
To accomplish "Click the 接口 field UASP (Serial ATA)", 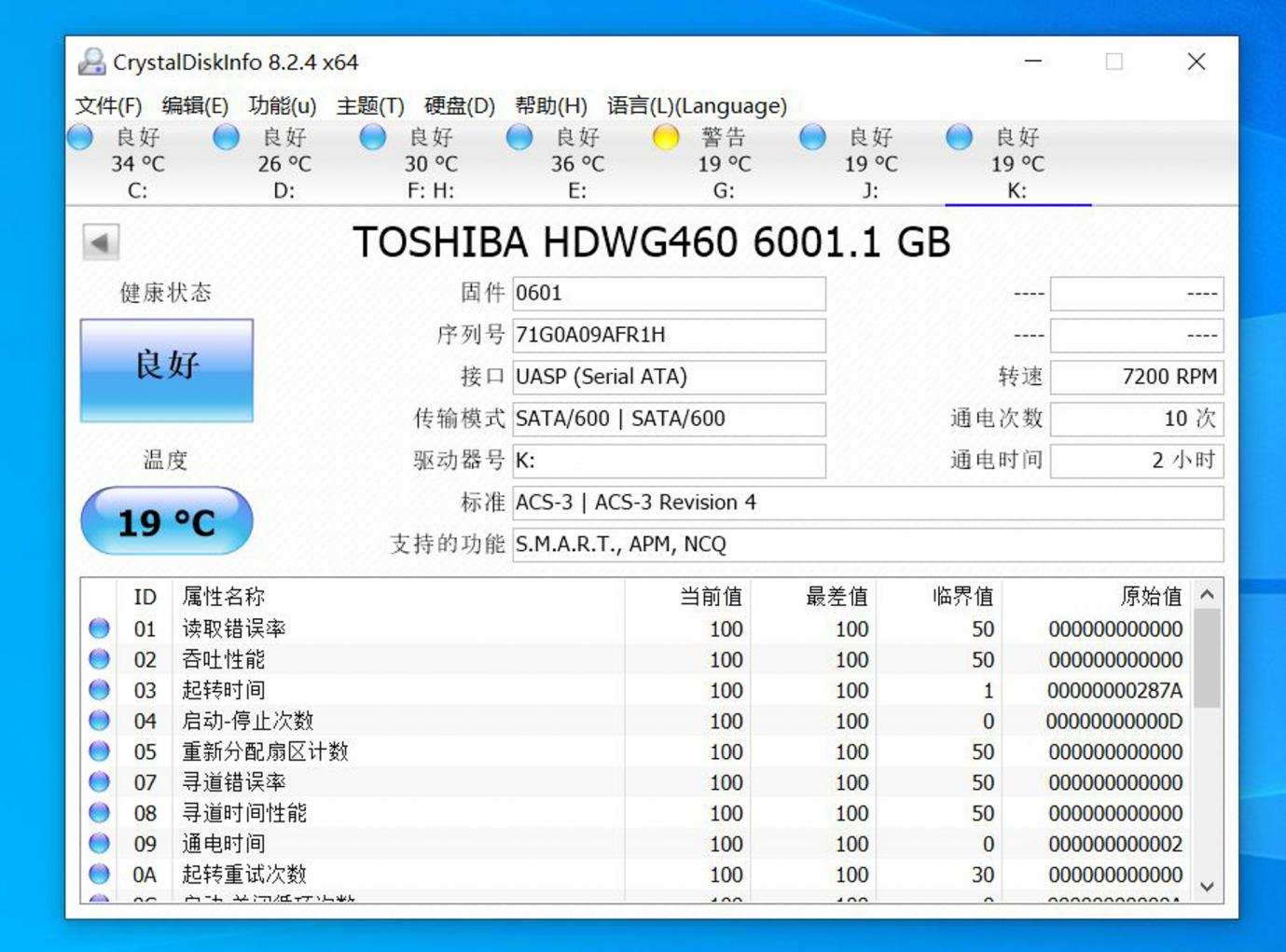I will (669, 378).
